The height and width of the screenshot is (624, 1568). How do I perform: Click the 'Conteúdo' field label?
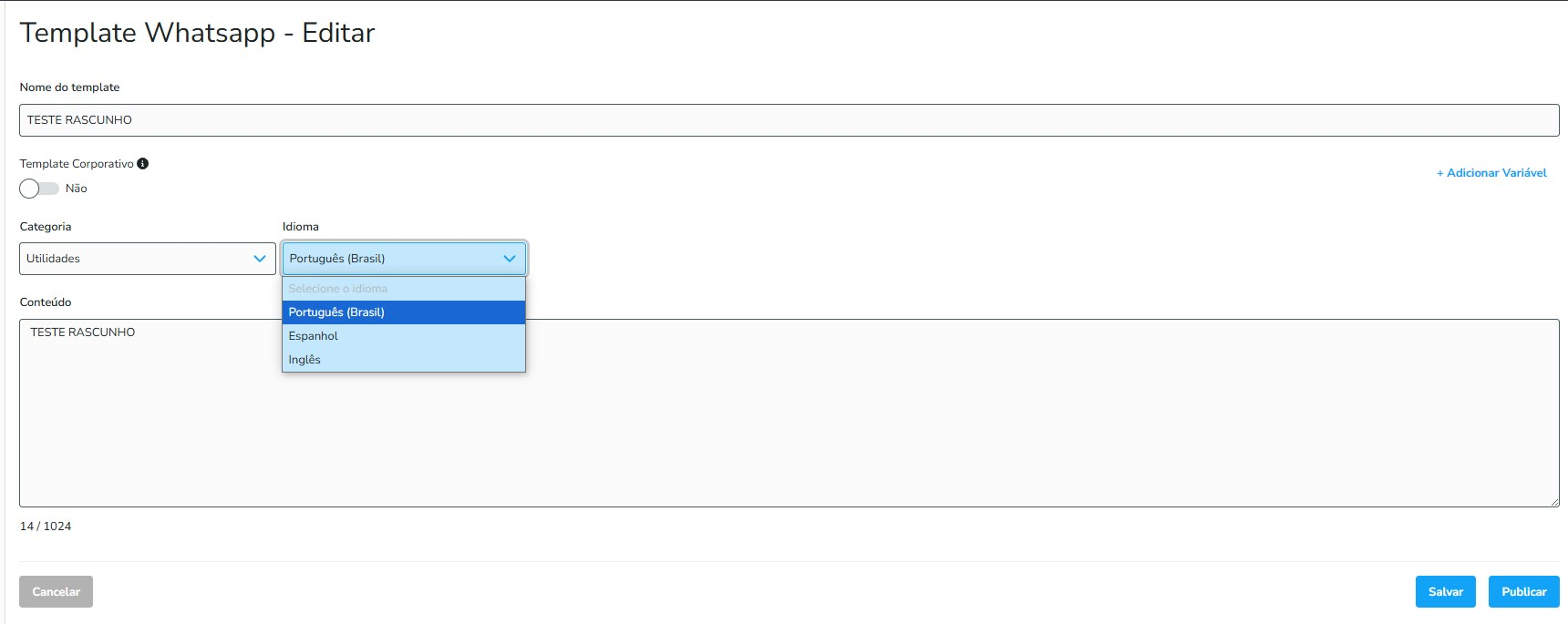point(46,302)
